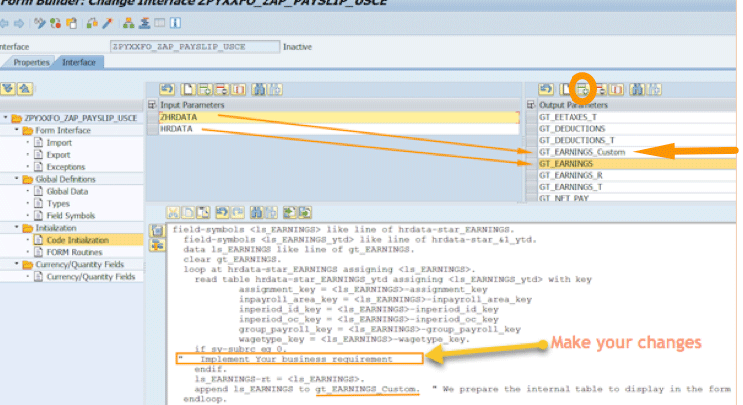Collapse the ZPYXXFO_ZAP_PAYSLIP_USCE root node

6,117
